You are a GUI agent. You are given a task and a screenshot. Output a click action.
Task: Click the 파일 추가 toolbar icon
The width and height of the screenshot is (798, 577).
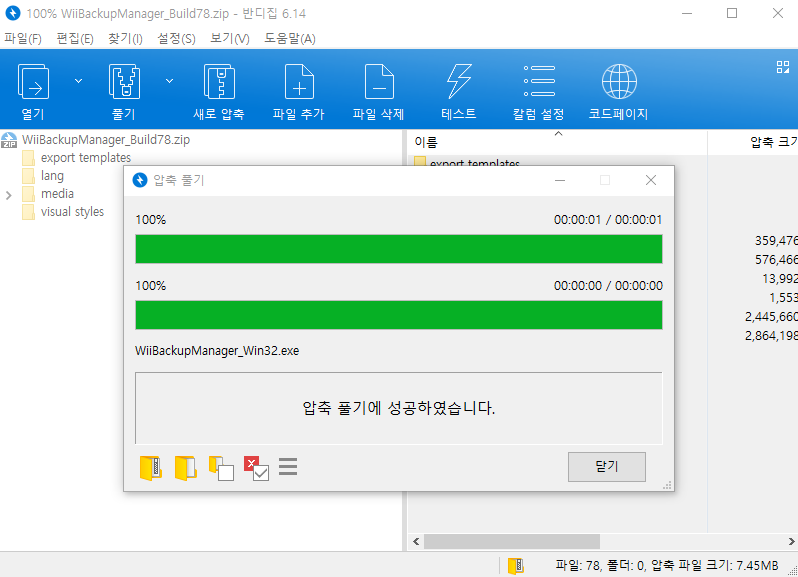tap(299, 82)
